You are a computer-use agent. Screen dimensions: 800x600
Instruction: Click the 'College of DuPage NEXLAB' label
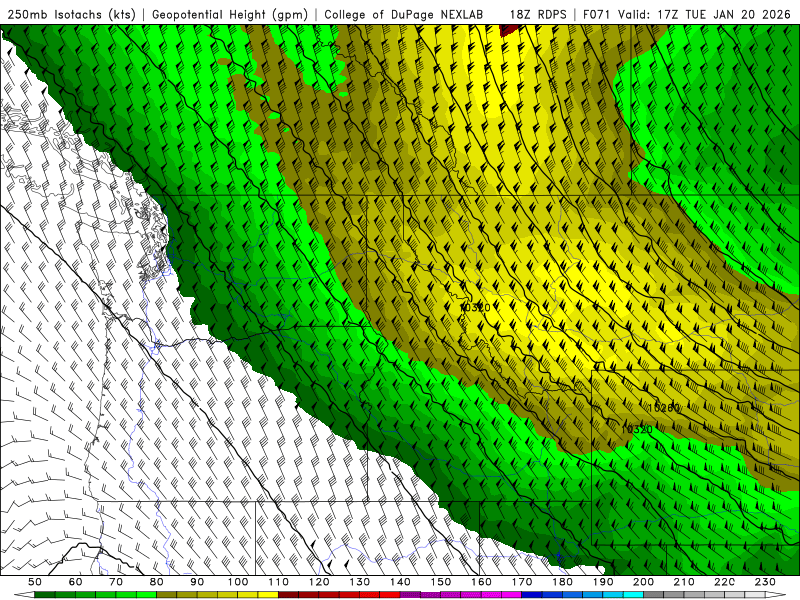404,14
